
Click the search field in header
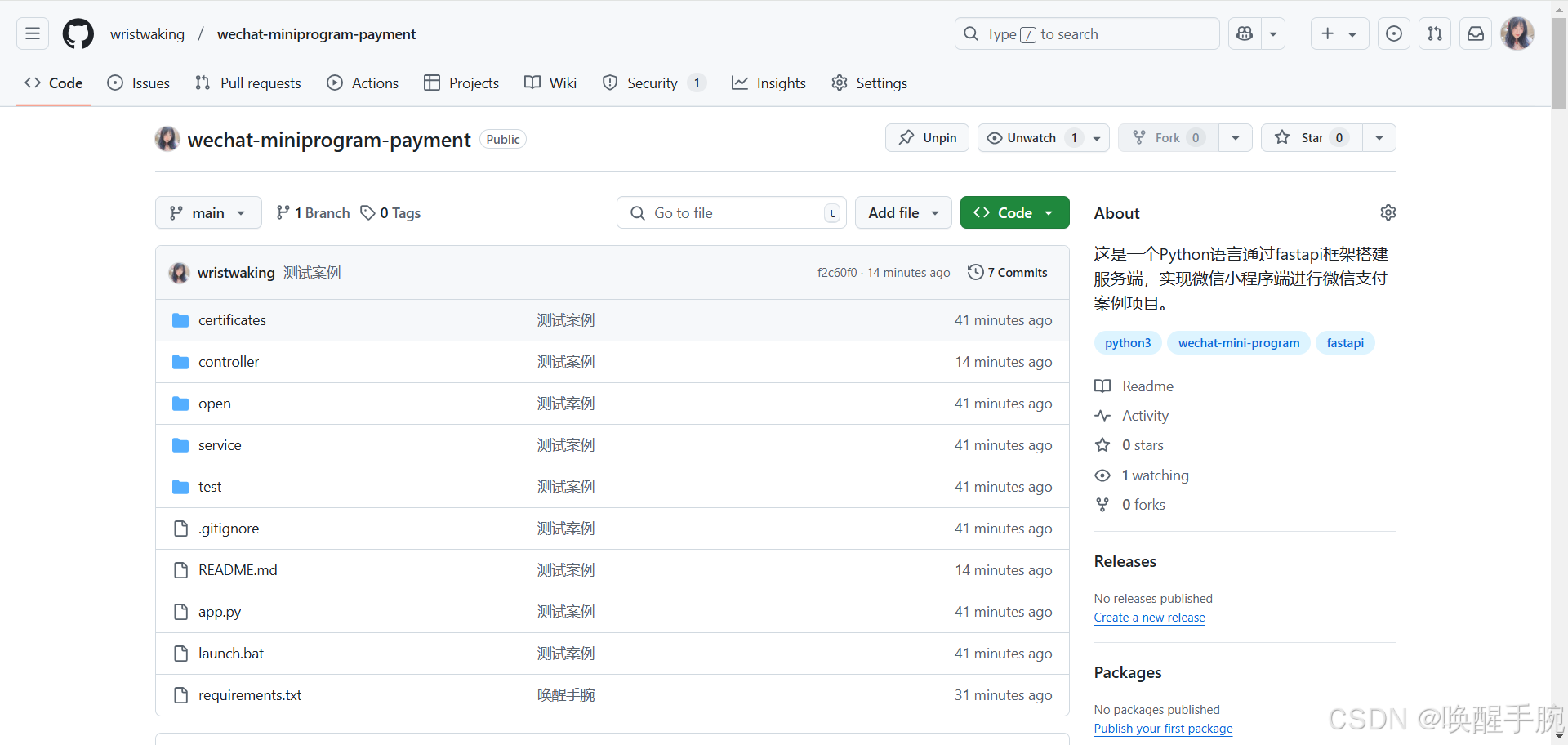click(1087, 33)
